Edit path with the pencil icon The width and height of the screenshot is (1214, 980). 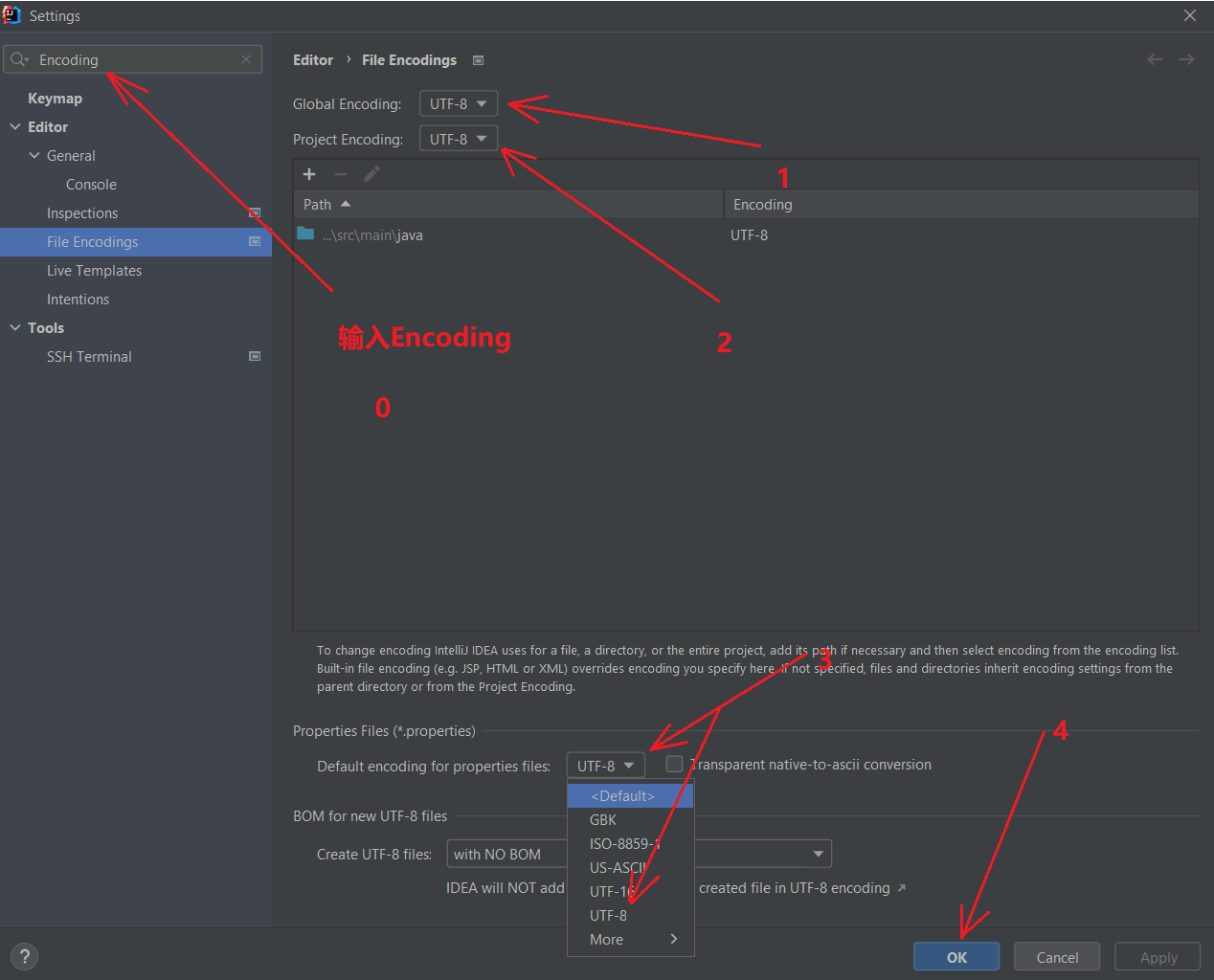click(x=371, y=173)
